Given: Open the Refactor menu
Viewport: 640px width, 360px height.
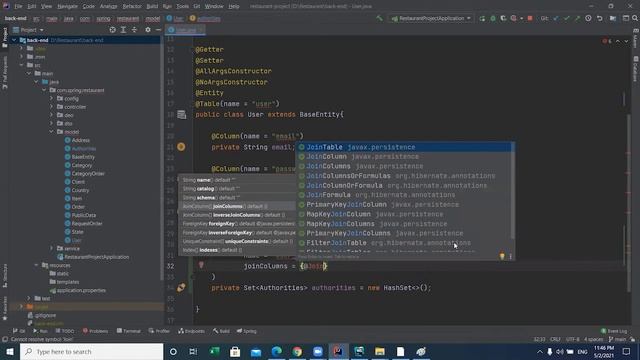Looking at the screenshot, I should point(132,6).
